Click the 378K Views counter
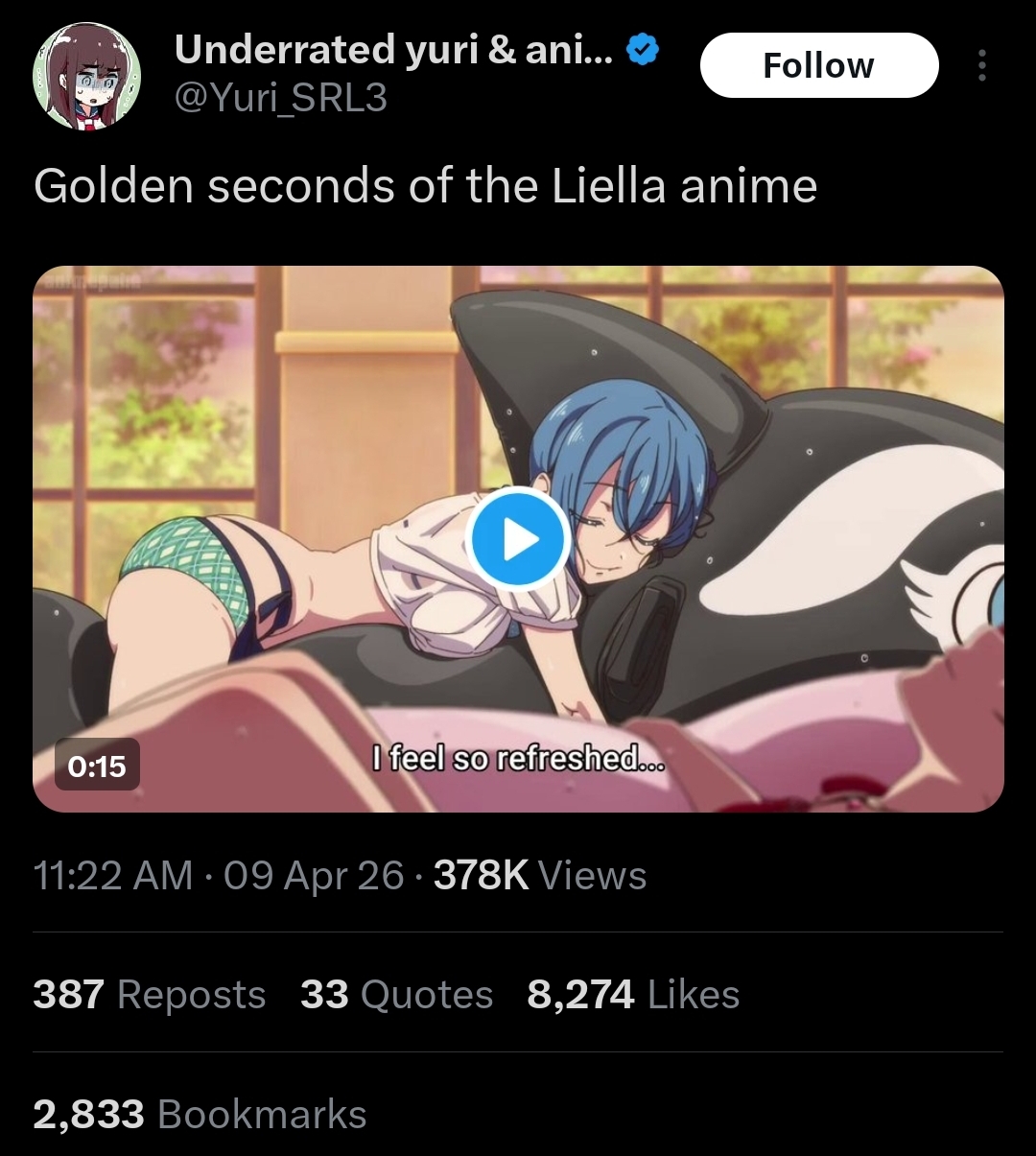 (x=540, y=875)
